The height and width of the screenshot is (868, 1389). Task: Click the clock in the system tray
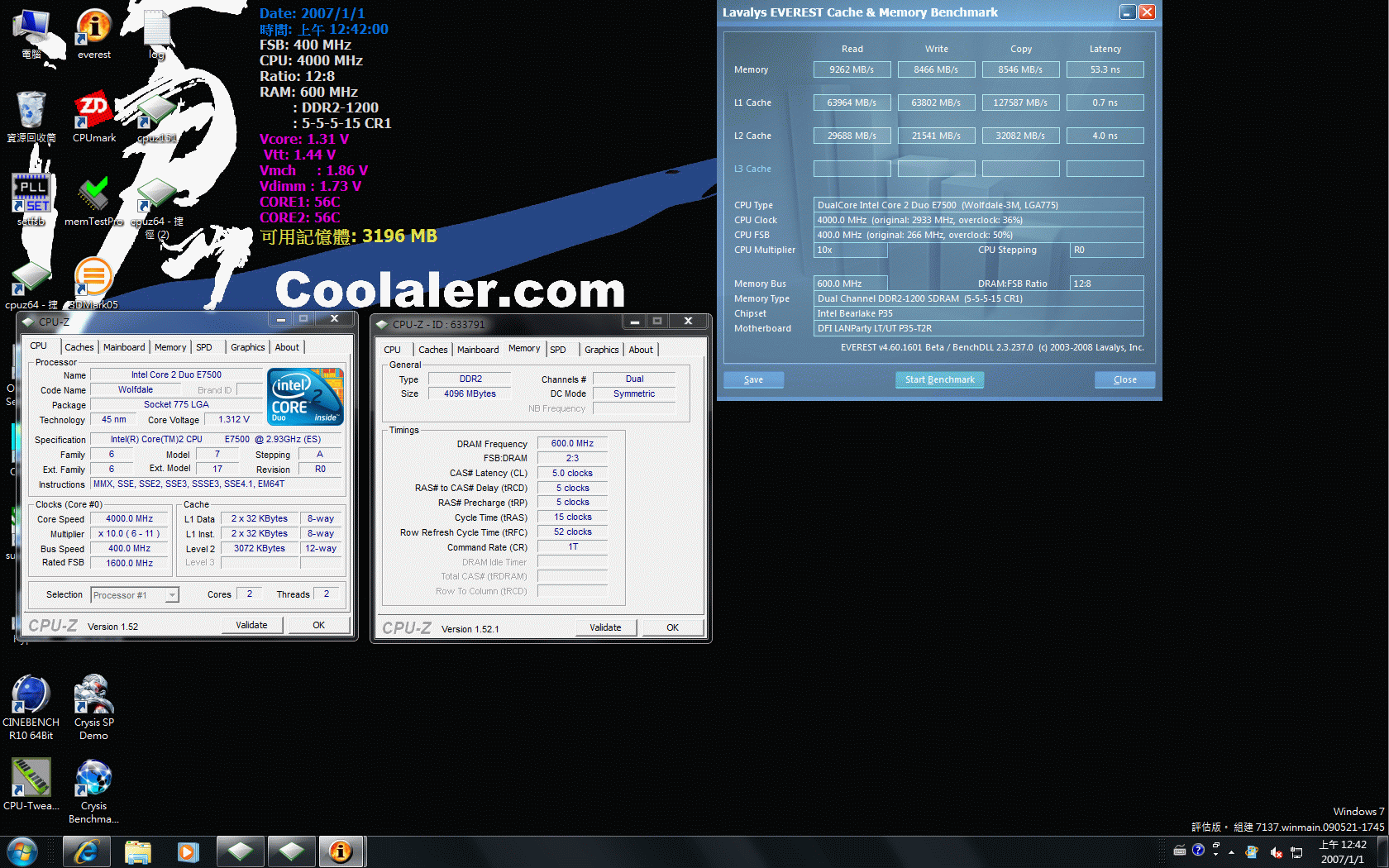[1343, 851]
